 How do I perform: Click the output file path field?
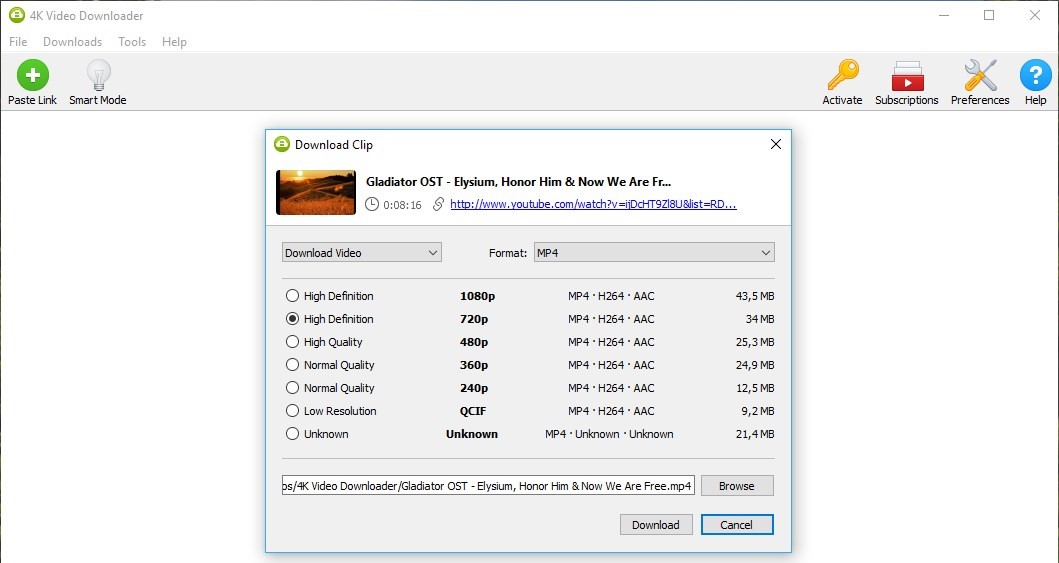coord(488,485)
